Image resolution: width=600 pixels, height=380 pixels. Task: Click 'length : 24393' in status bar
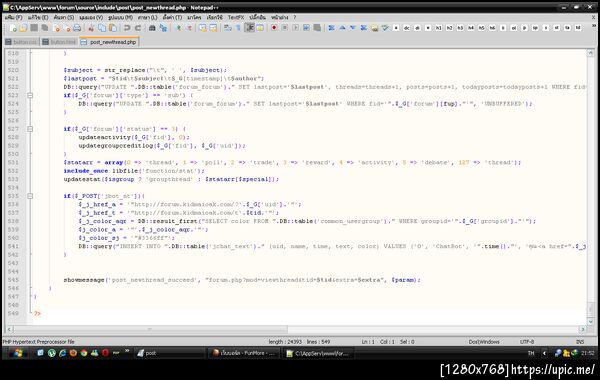[x=285, y=342]
